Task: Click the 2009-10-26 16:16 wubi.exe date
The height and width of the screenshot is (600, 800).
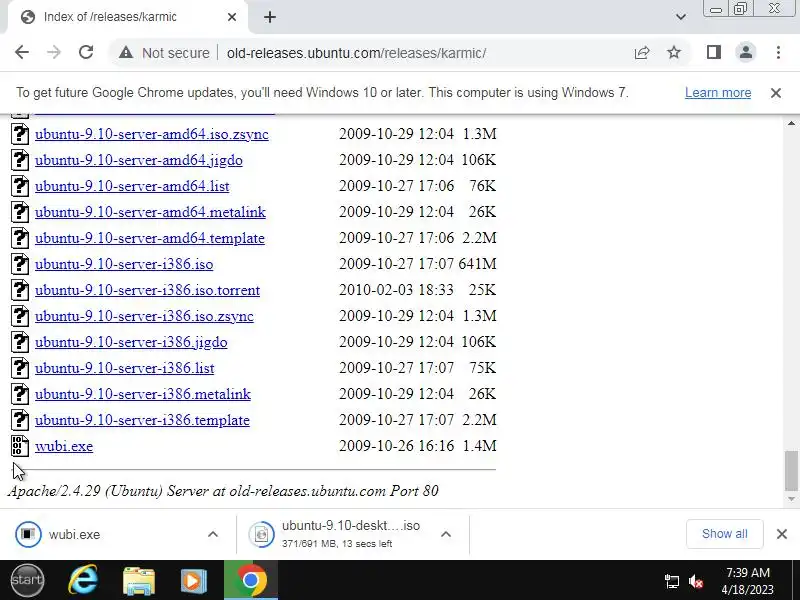Action: (x=396, y=446)
